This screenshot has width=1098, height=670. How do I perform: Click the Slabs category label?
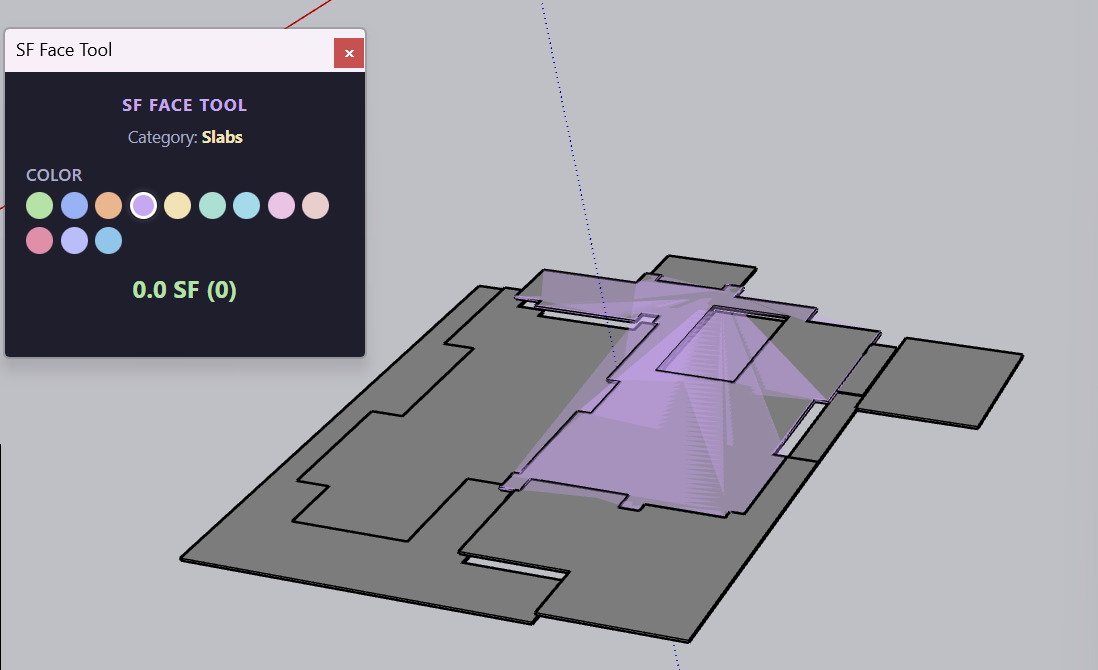pos(221,137)
